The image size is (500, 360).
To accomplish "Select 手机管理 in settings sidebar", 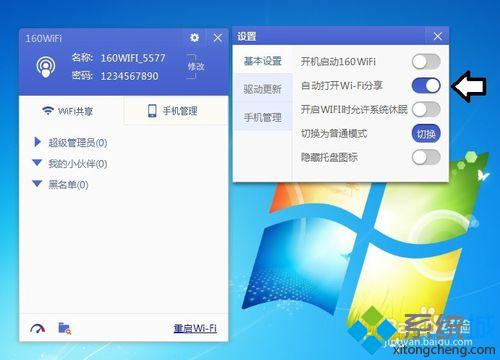I will click(x=263, y=117).
